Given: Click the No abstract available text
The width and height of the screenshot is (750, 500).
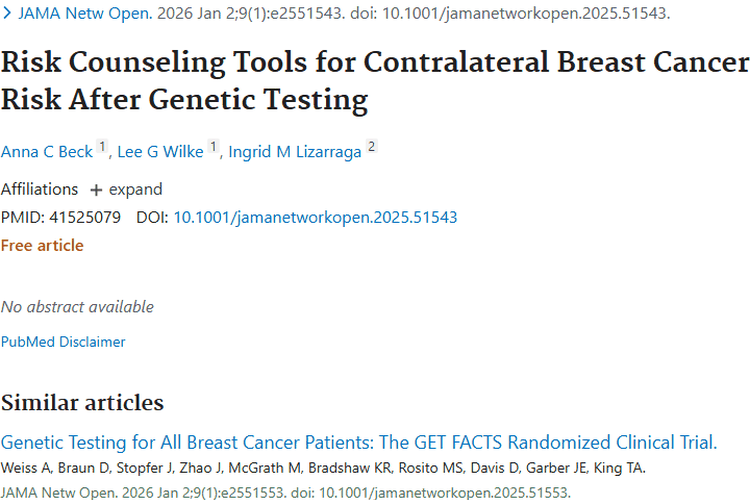Looking at the screenshot, I should tap(77, 306).
